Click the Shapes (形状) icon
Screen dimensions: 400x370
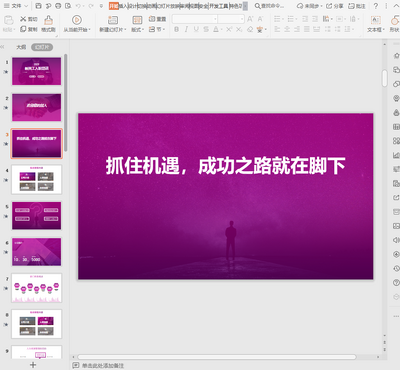point(395,20)
